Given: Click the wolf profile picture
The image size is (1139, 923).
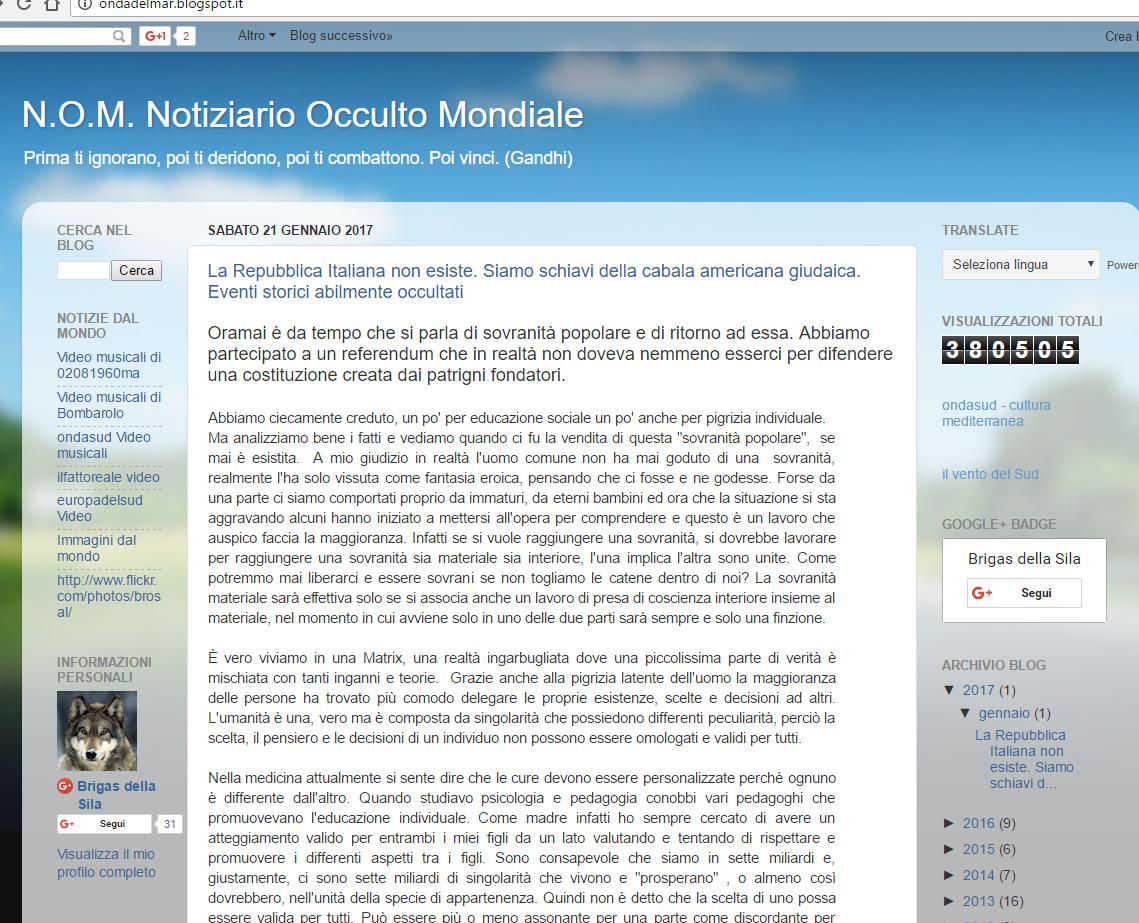Looking at the screenshot, I should (x=97, y=731).
